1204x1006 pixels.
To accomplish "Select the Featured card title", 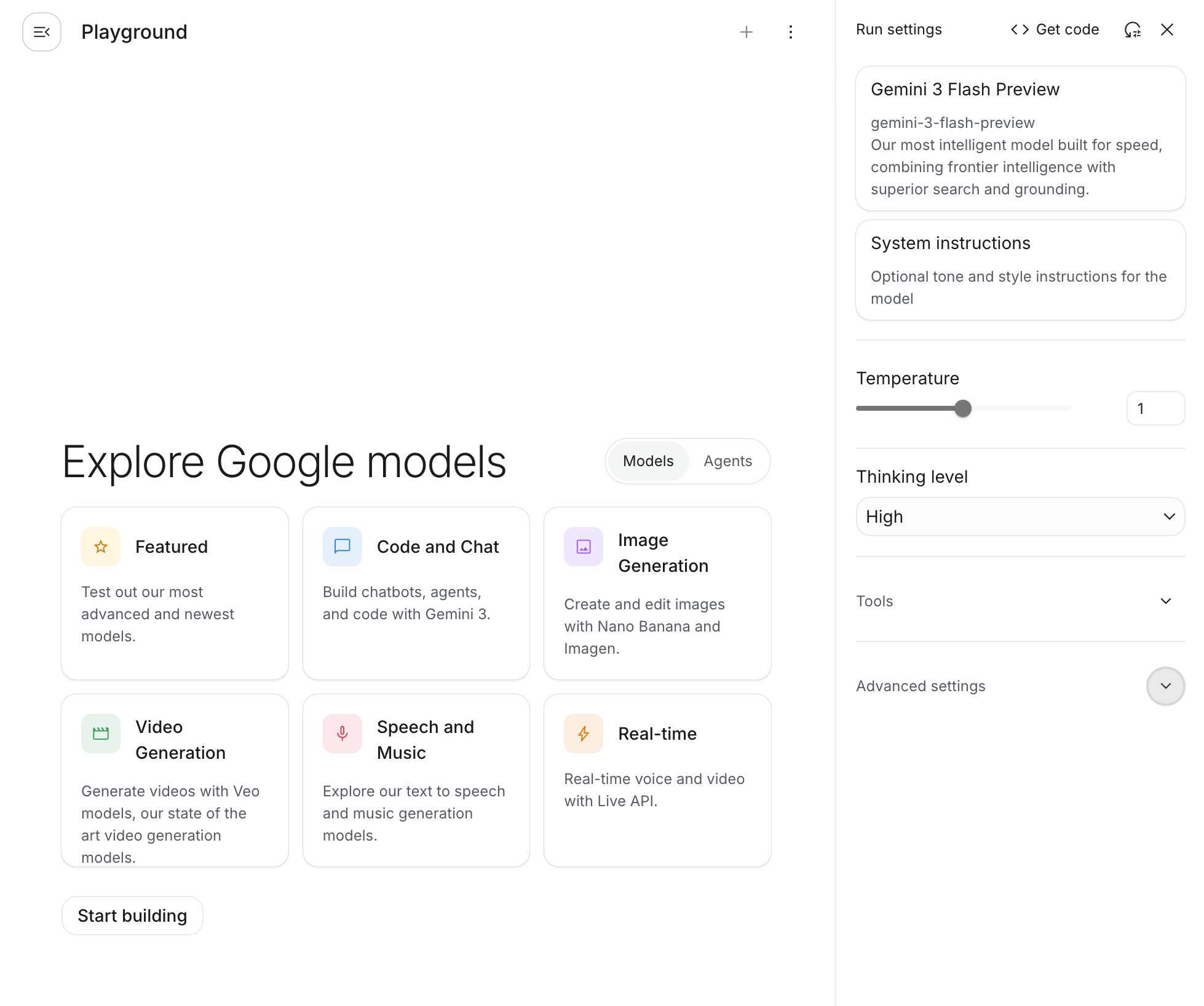I will pyautogui.click(x=172, y=547).
